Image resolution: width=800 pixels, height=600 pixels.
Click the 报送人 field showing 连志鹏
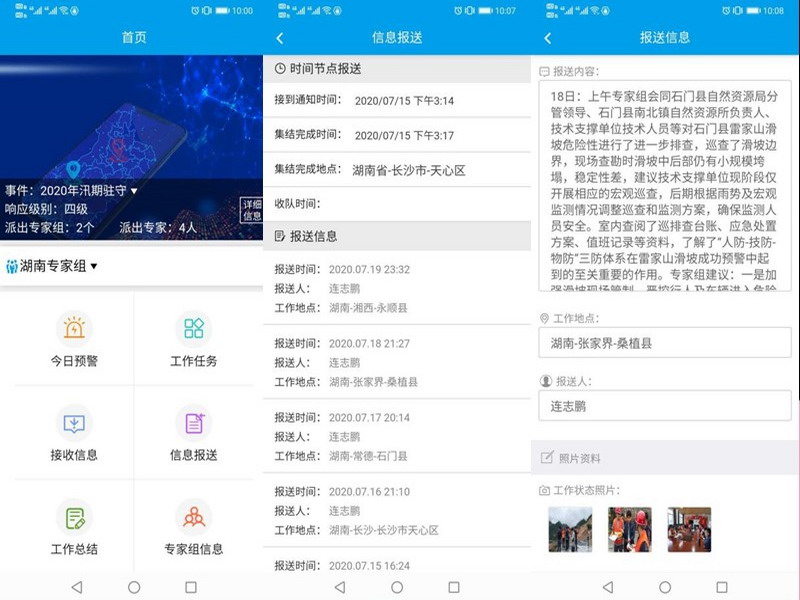pyautogui.click(x=664, y=406)
